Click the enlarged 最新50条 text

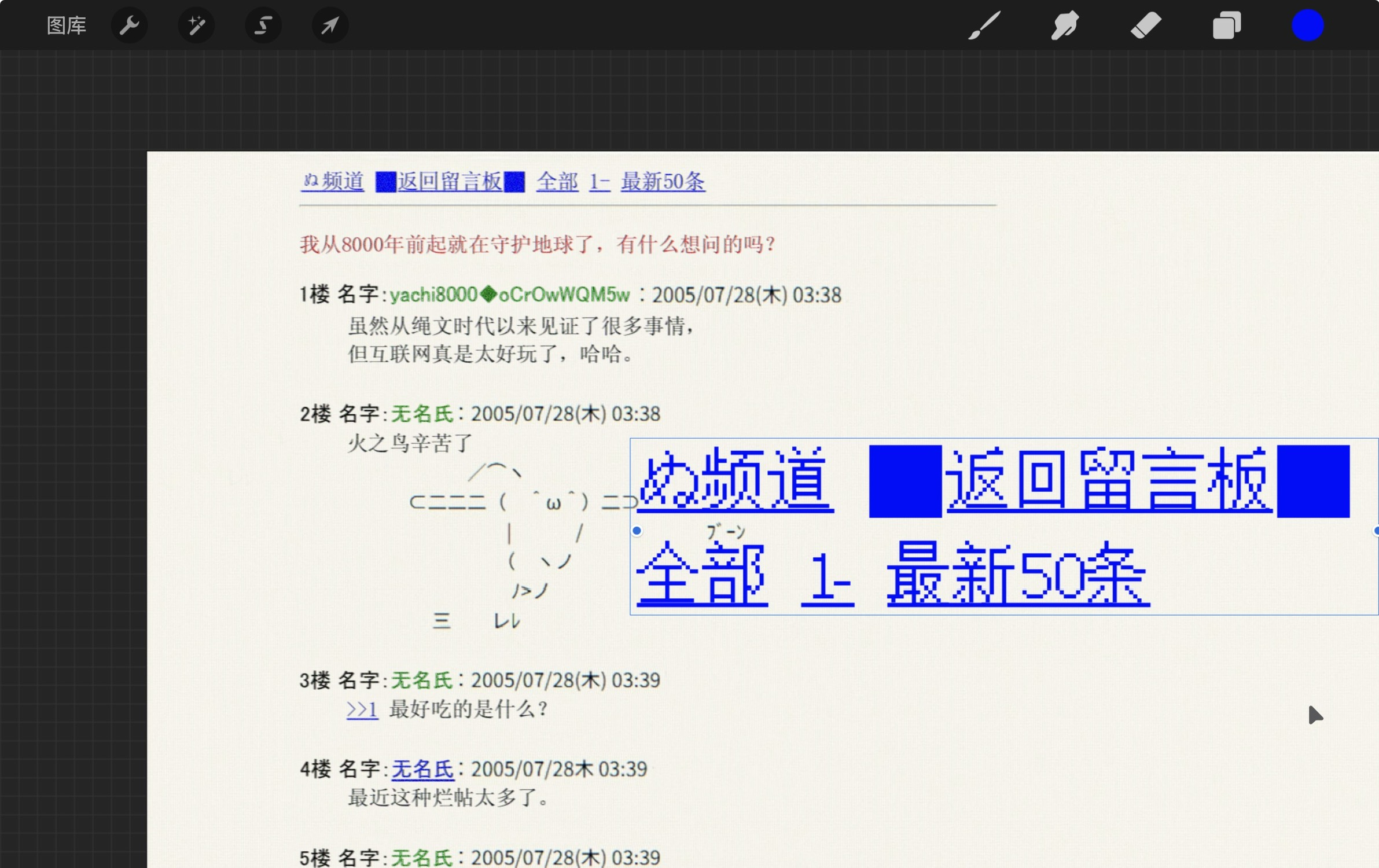pos(1018,574)
